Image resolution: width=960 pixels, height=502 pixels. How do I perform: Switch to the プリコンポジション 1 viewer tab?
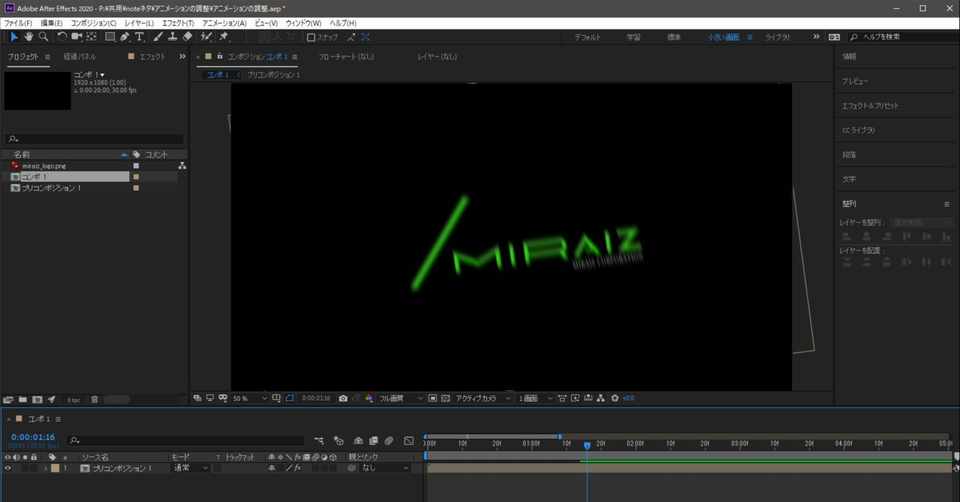[x=274, y=75]
